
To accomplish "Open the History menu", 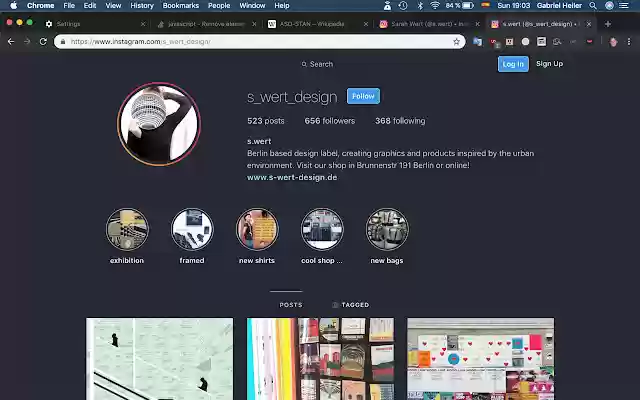I will 142,5.
